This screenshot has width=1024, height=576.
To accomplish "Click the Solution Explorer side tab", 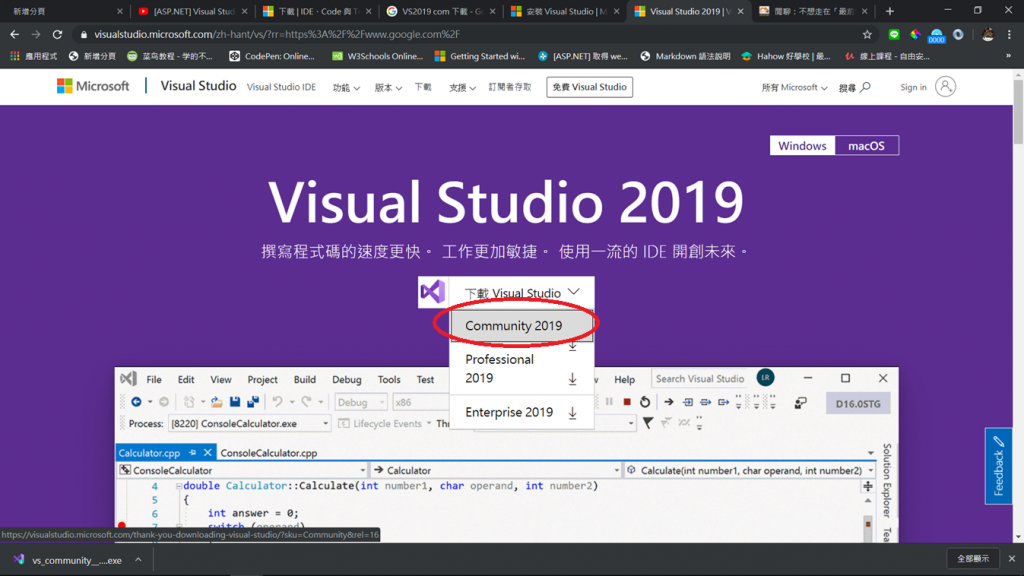I will pyautogui.click(x=886, y=480).
